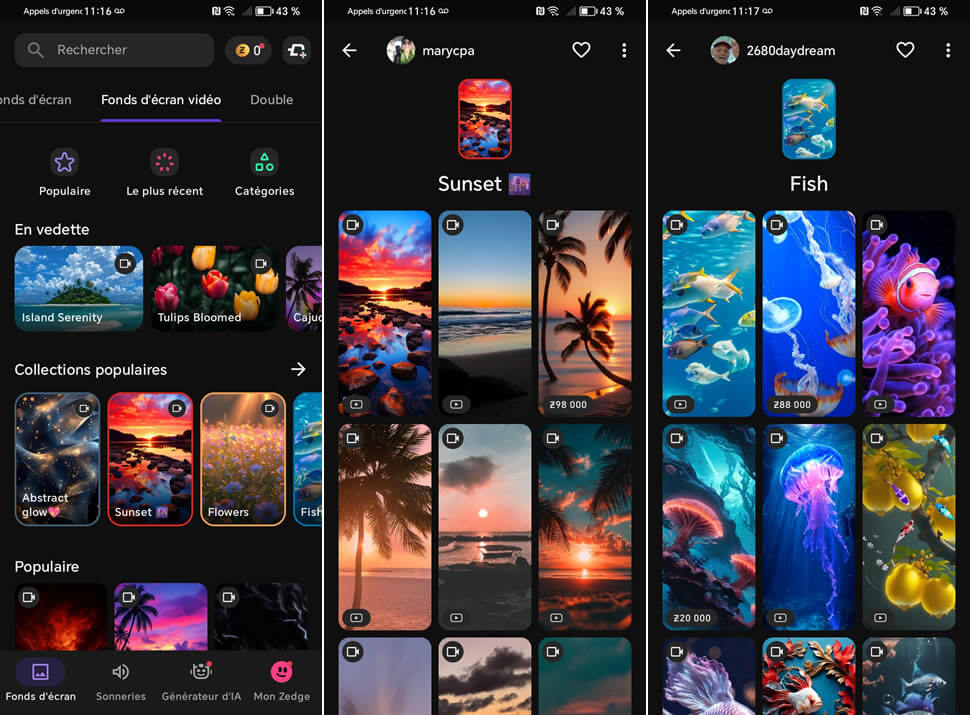This screenshot has width=970, height=715.
Task: Select the clownfish video wallpaper thumbnail
Action: click(x=908, y=313)
